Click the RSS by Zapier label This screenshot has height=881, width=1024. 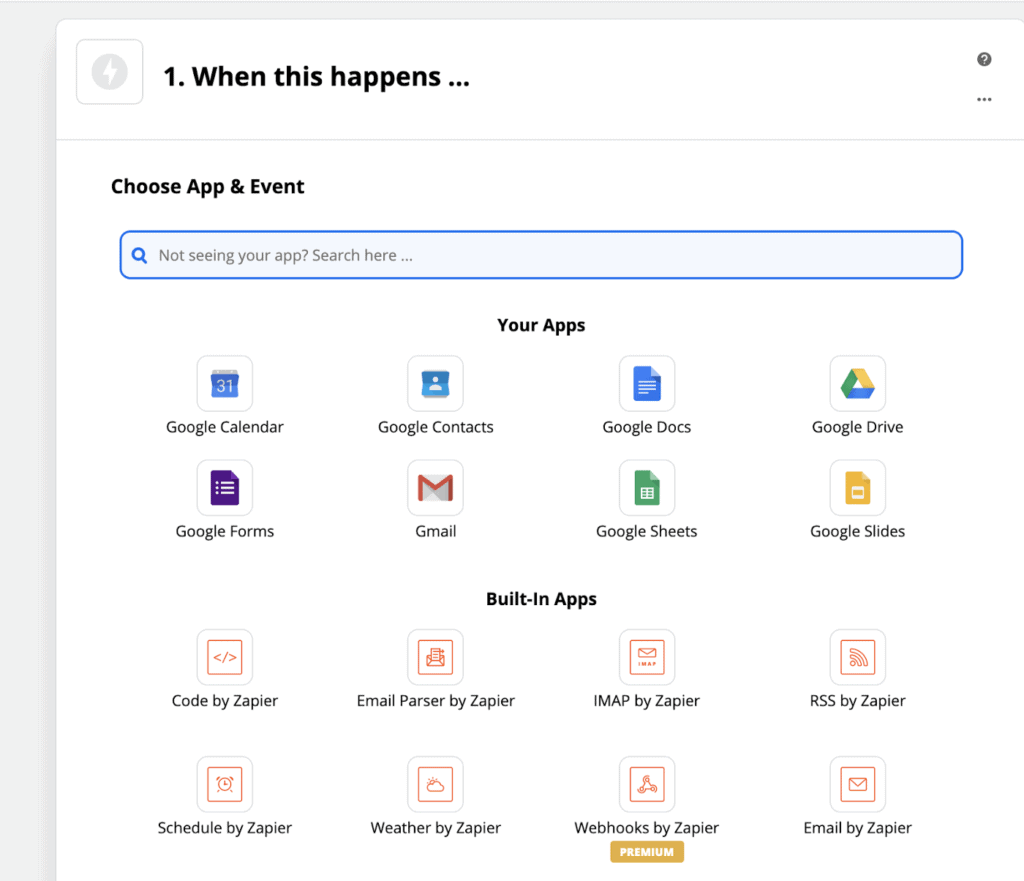click(857, 701)
